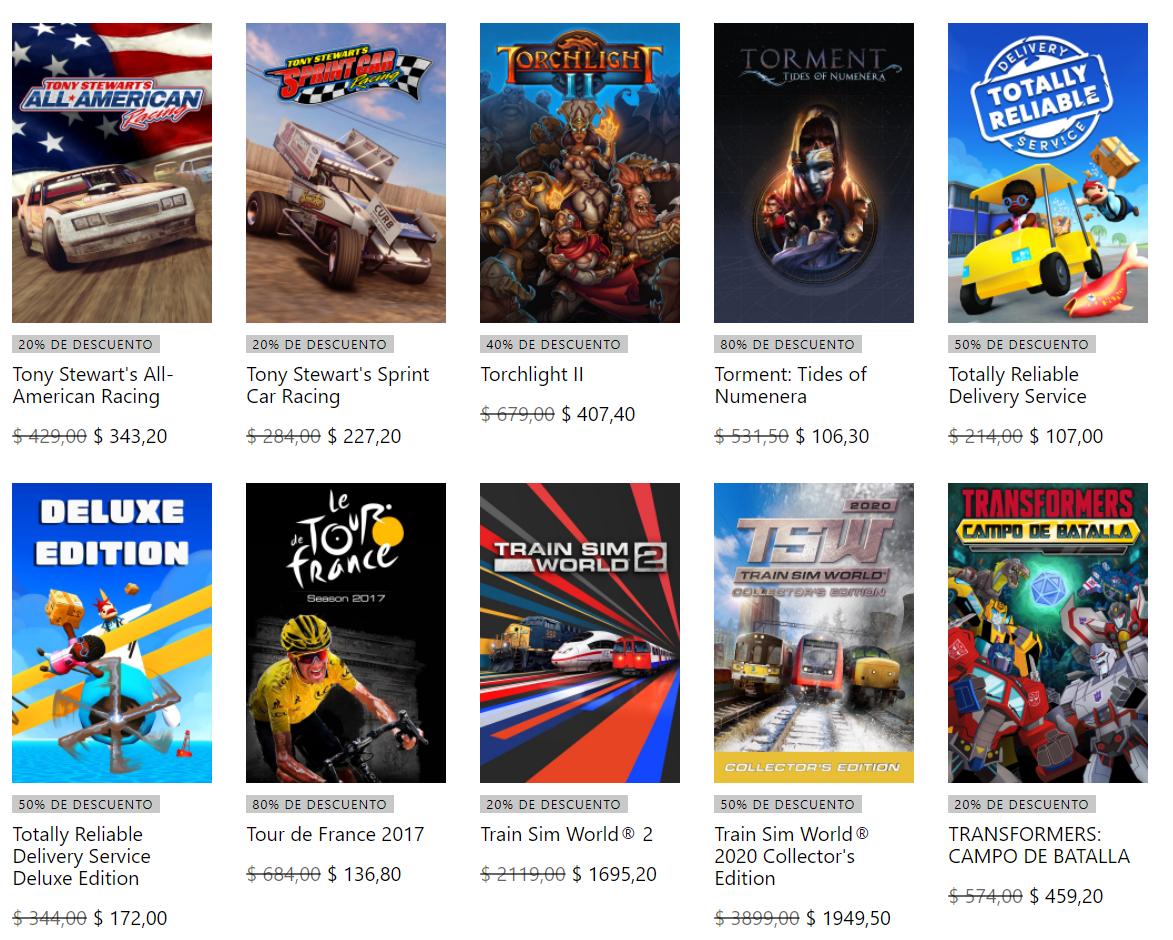Open the Train Sim World® 2 title link
This screenshot has width=1173, height=940.
click(x=566, y=834)
